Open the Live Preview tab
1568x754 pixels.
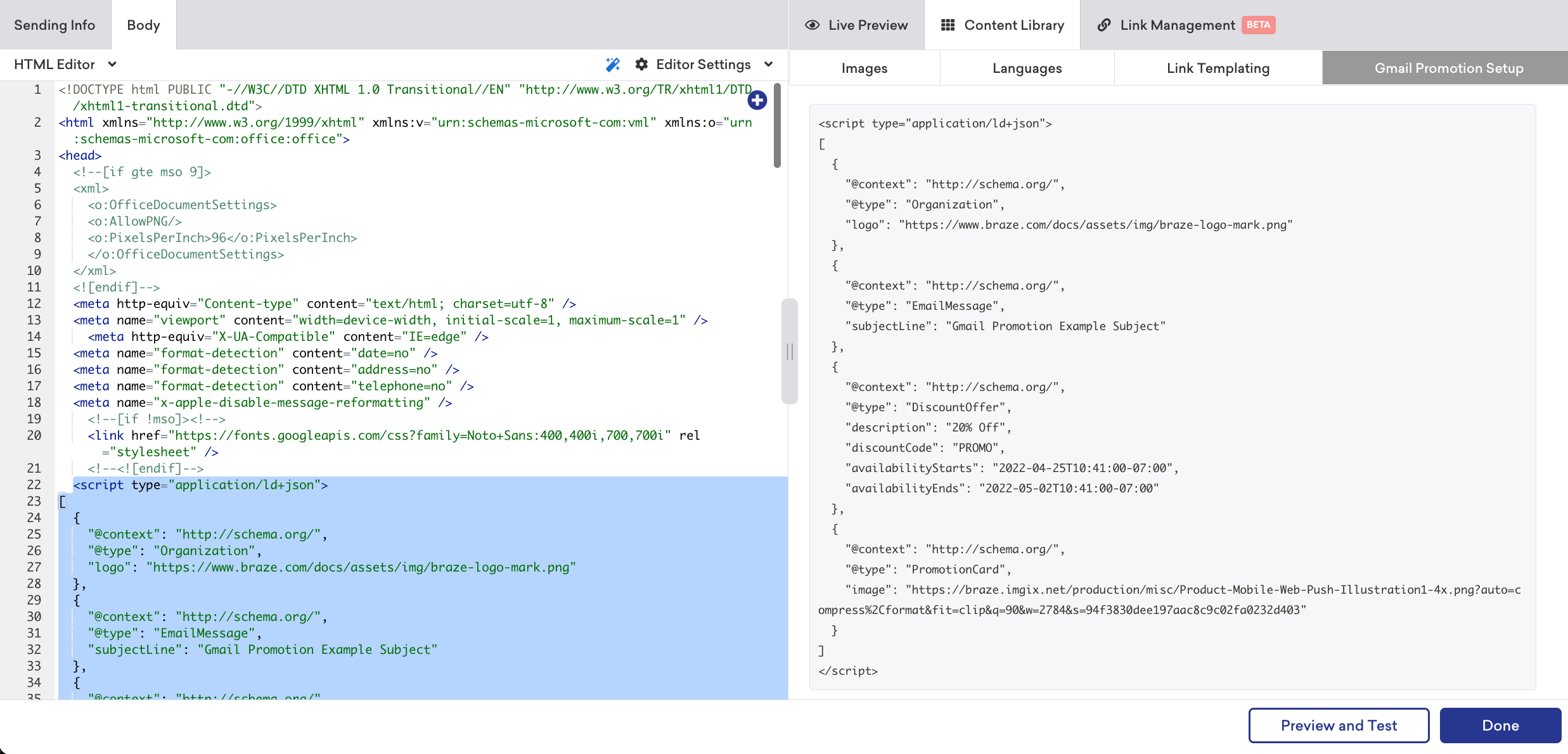click(856, 25)
